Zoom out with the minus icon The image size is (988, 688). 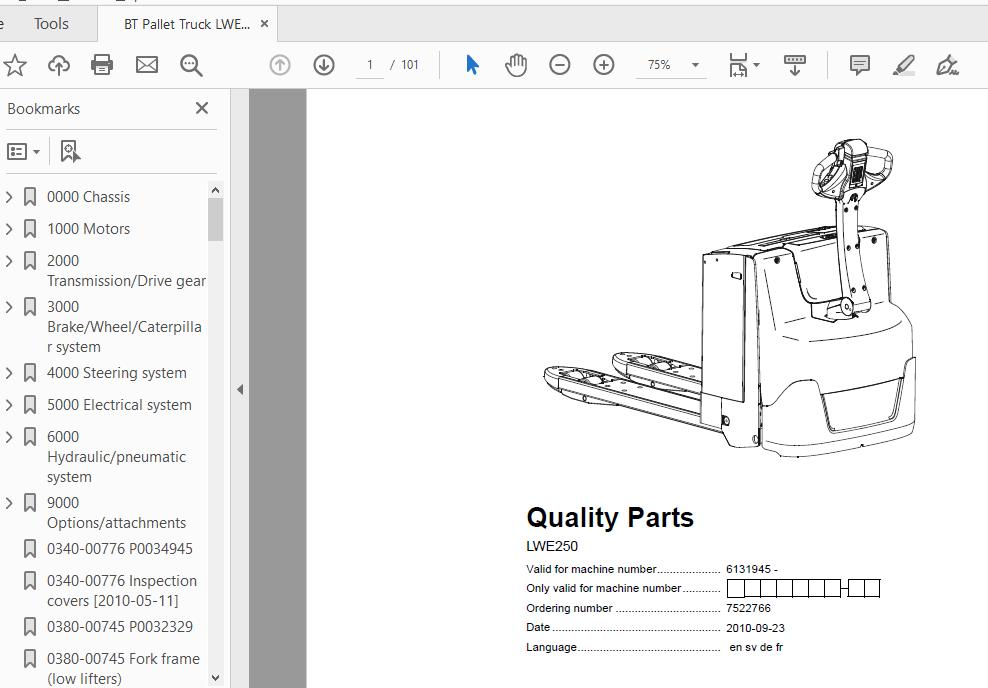(x=560, y=65)
